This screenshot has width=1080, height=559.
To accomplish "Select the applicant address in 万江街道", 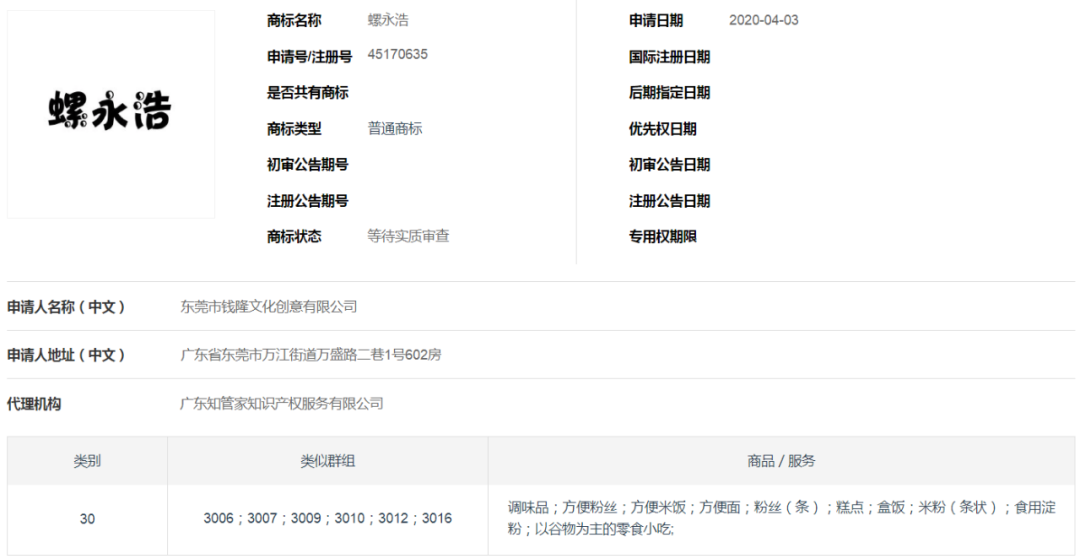I will point(310,355).
